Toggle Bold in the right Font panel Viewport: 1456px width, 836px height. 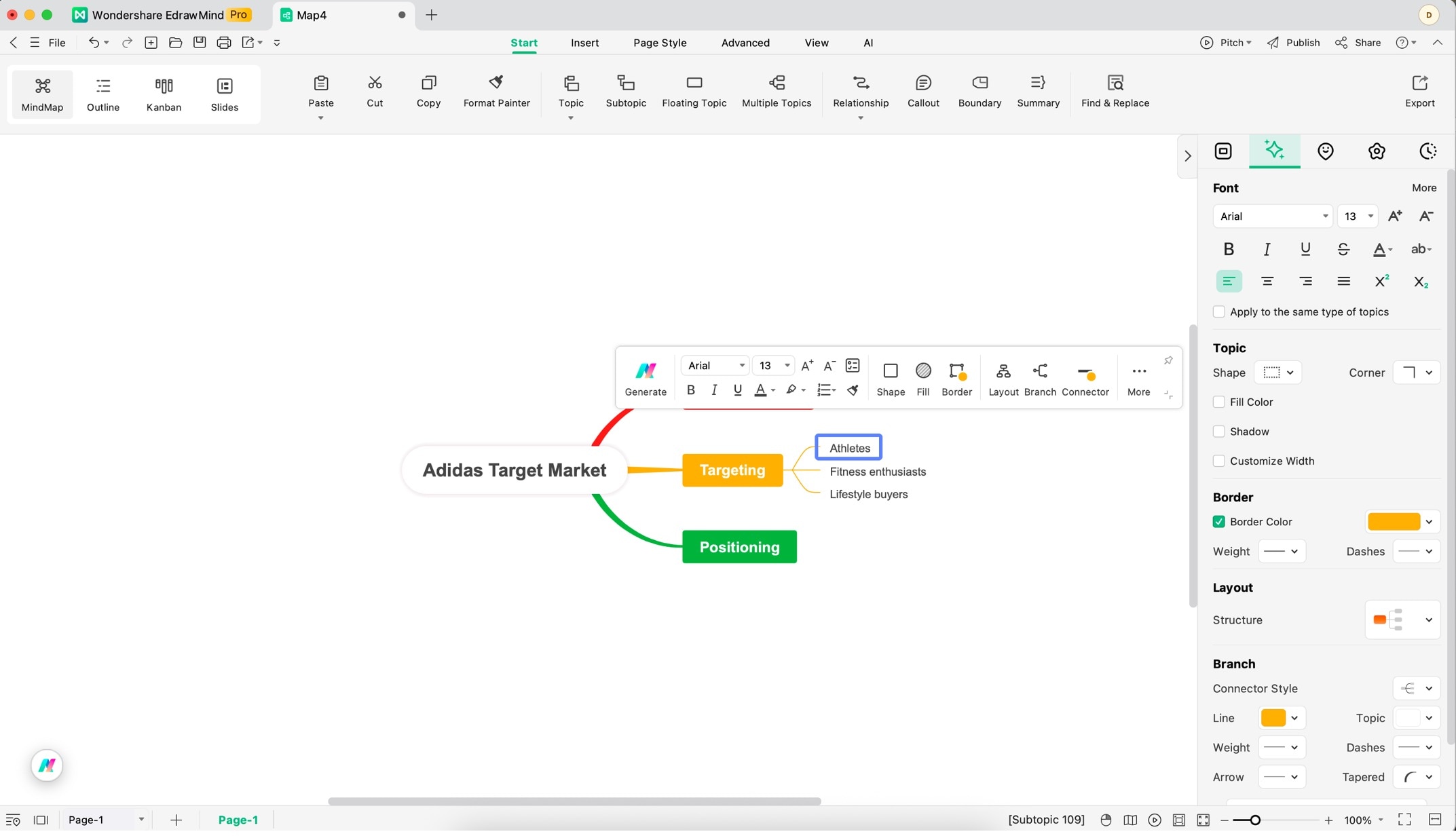pos(1228,249)
